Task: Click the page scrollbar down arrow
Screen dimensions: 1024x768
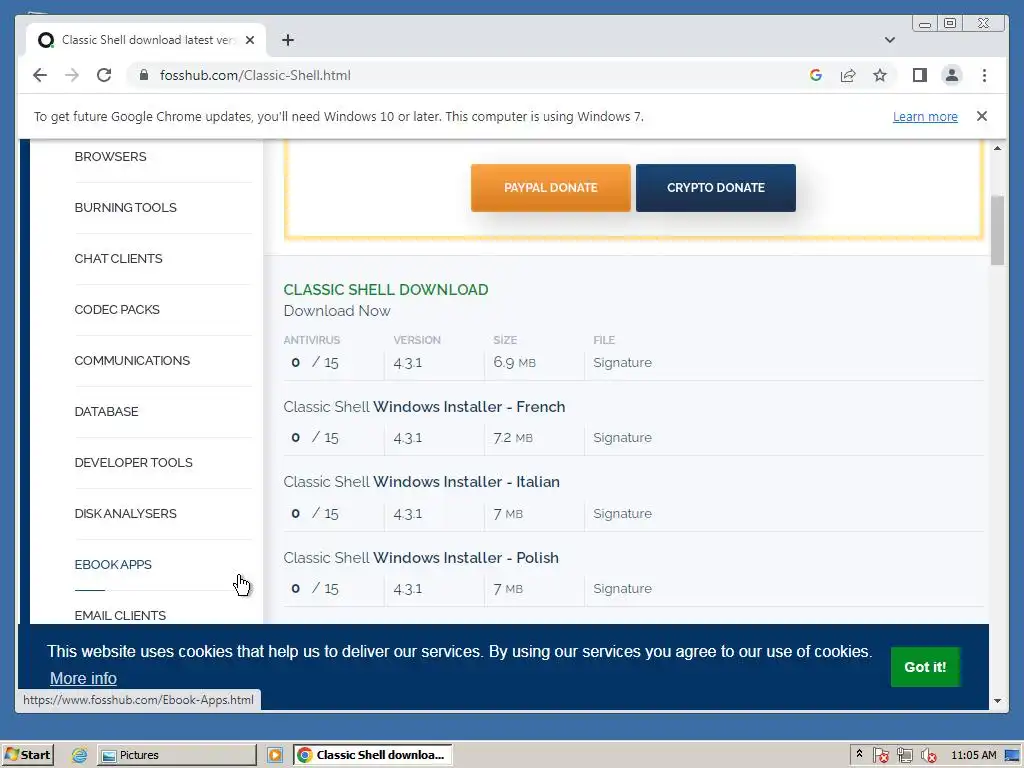Action: coord(997,701)
